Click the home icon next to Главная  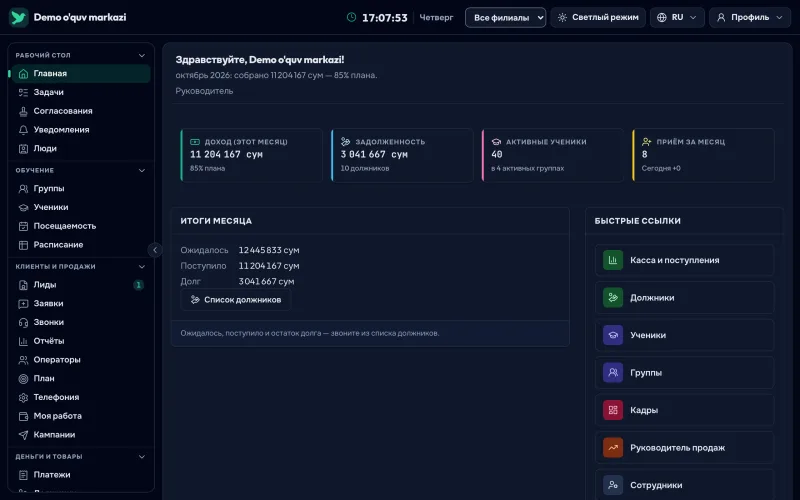click(x=23, y=73)
